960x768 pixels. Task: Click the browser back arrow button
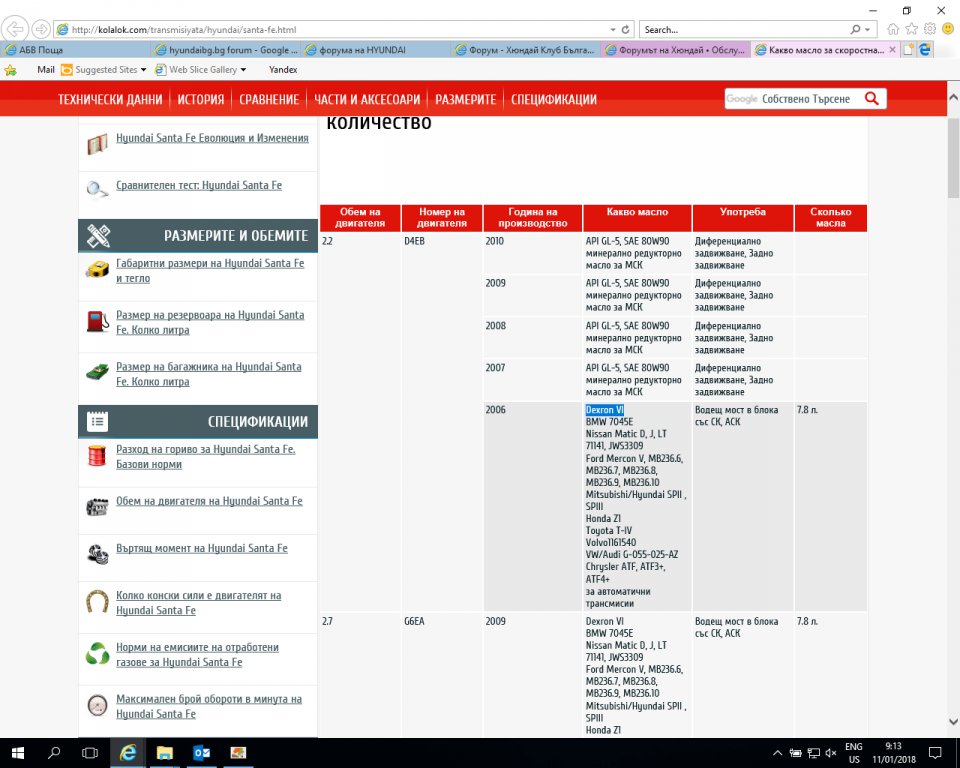[16, 29]
